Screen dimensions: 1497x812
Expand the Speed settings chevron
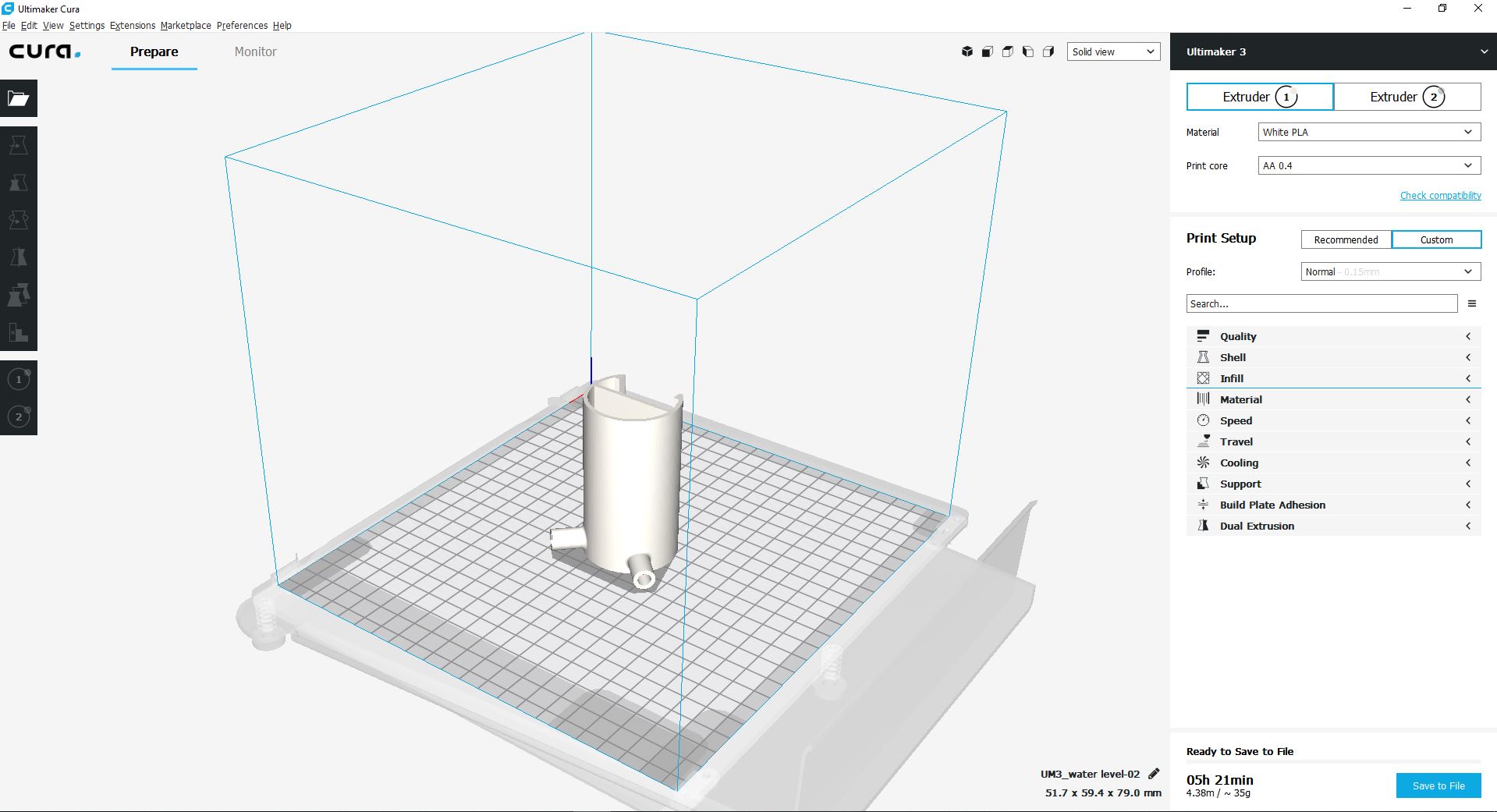pyautogui.click(x=1468, y=420)
